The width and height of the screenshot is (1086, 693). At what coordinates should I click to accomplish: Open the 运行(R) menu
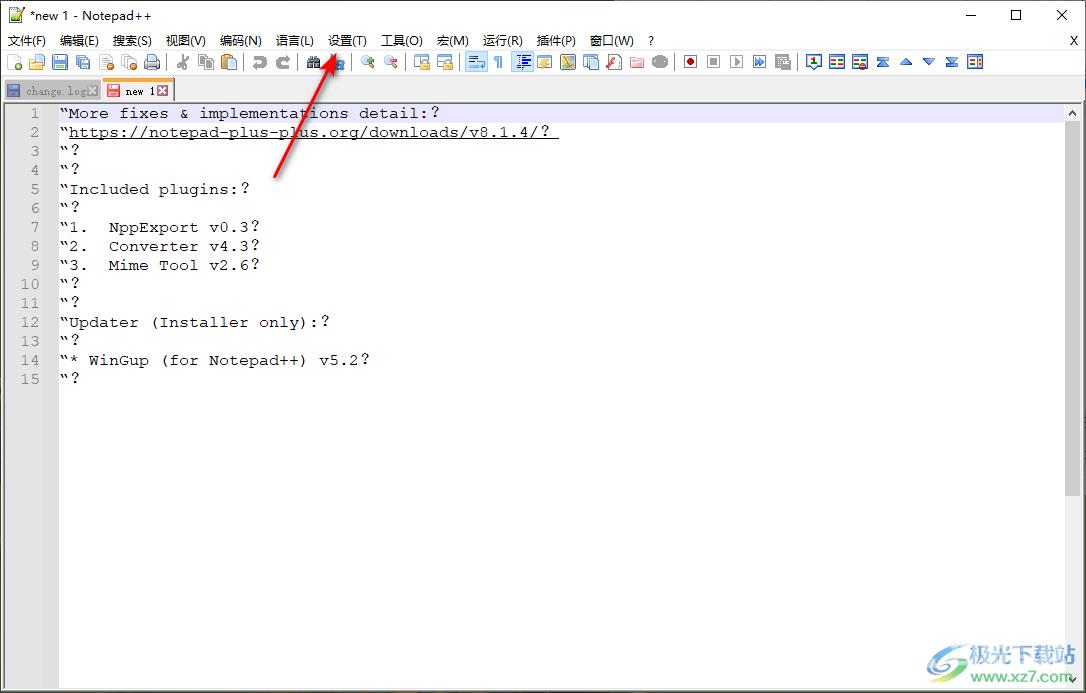[x=503, y=41]
